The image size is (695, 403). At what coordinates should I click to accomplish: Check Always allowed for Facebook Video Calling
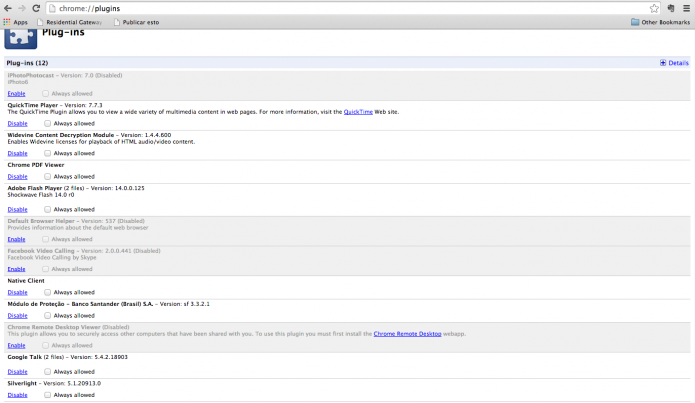click(45, 269)
